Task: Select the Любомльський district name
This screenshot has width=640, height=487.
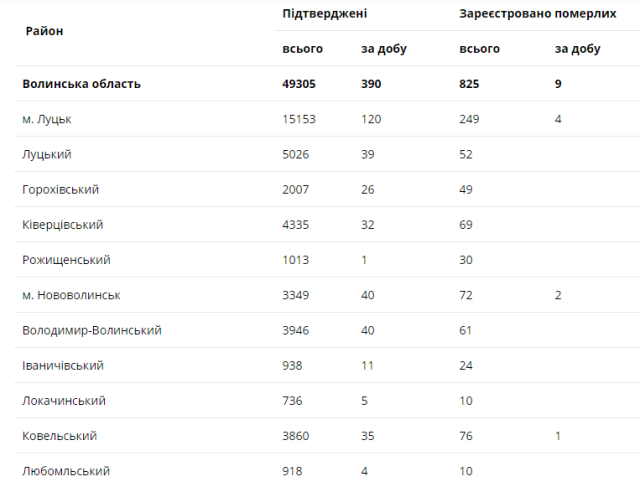Action: coord(65,471)
